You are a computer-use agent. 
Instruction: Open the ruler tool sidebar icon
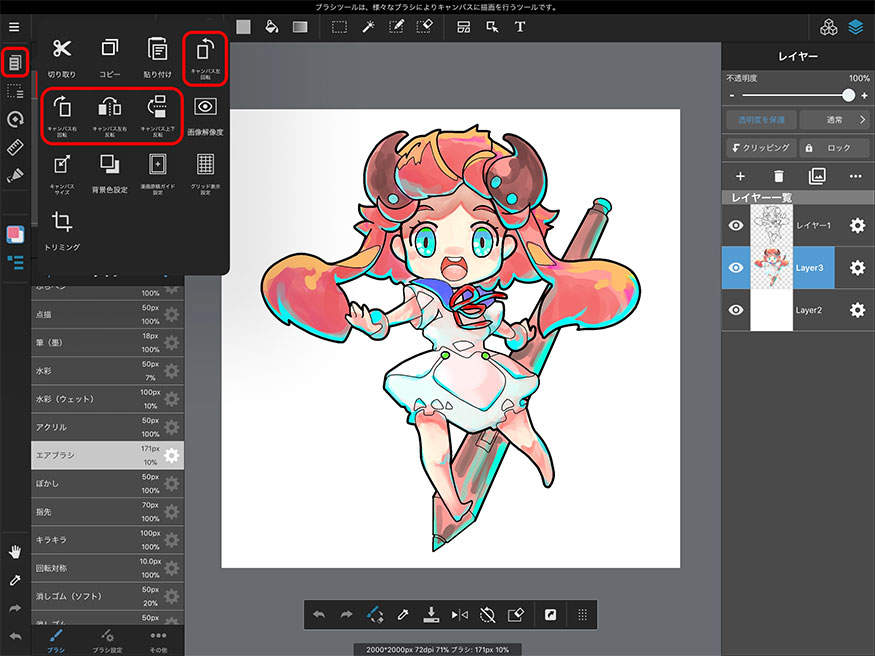click(15, 147)
